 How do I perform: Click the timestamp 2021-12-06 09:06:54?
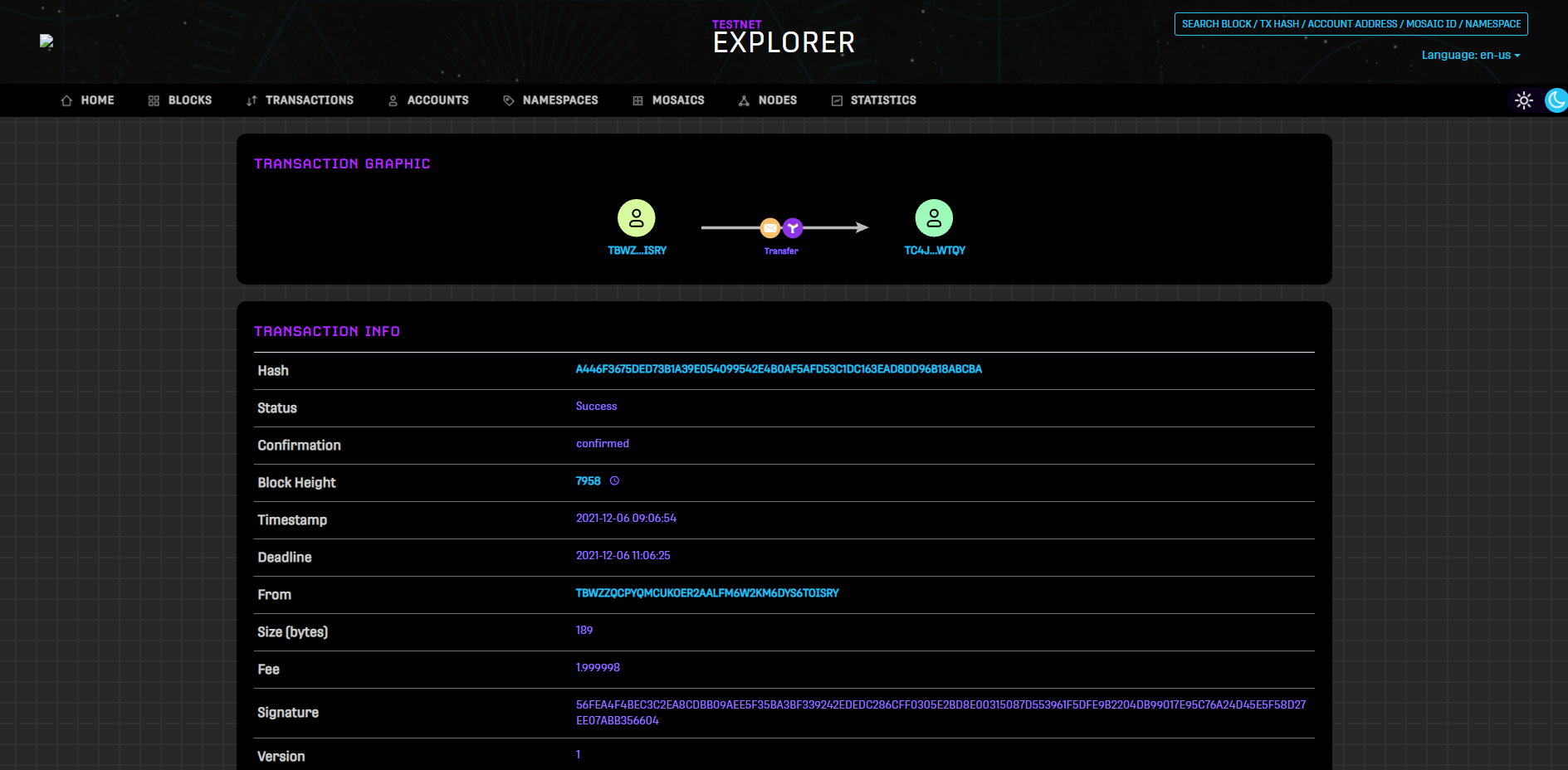click(x=626, y=519)
